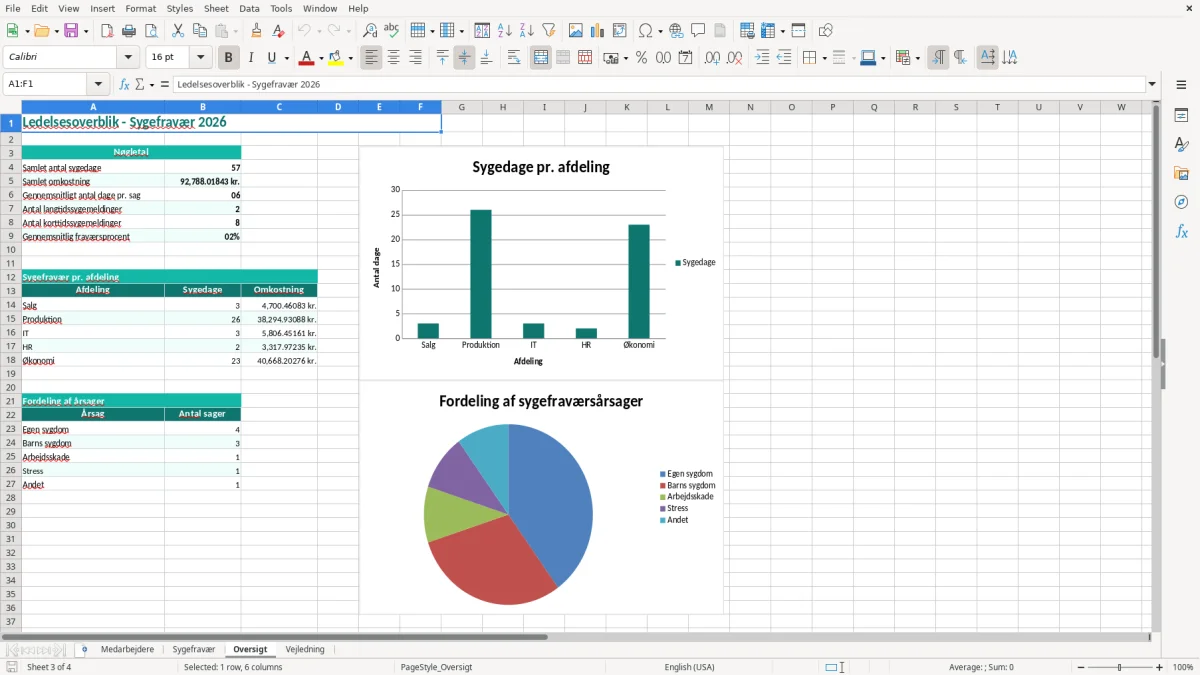Open the Font Name dropdown
1200x675 pixels.
click(x=128, y=58)
